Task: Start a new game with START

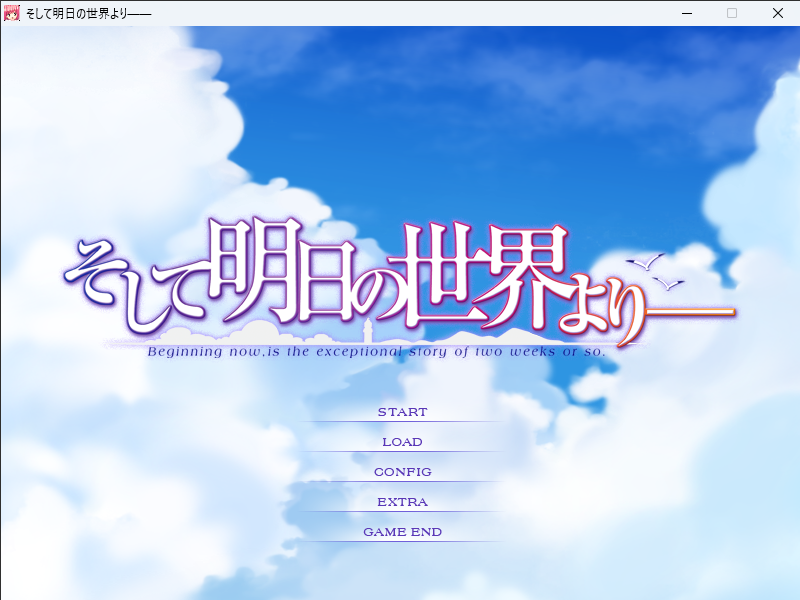Action: [403, 412]
